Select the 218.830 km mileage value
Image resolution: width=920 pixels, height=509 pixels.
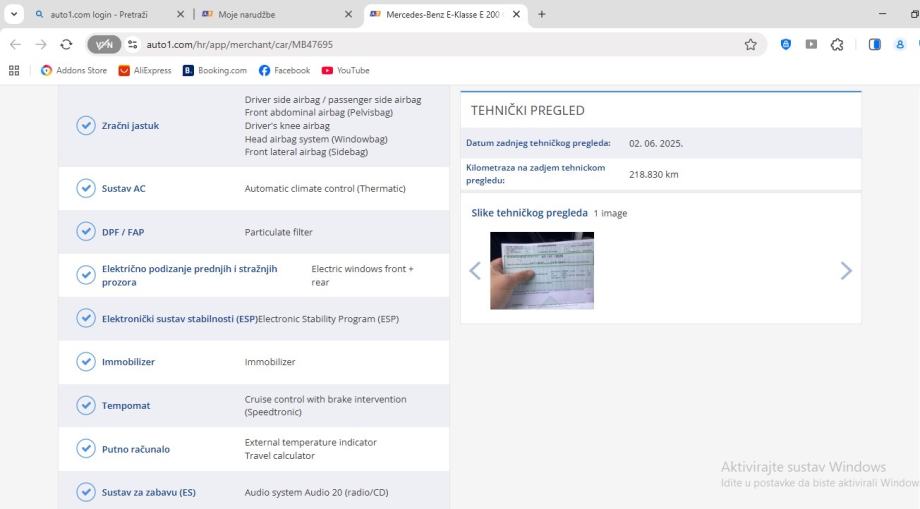coord(654,174)
